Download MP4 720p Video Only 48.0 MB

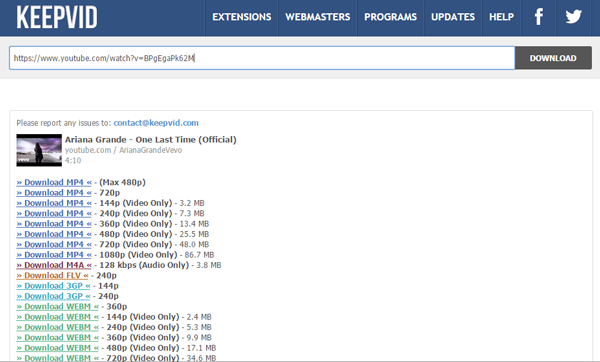[x=54, y=245]
